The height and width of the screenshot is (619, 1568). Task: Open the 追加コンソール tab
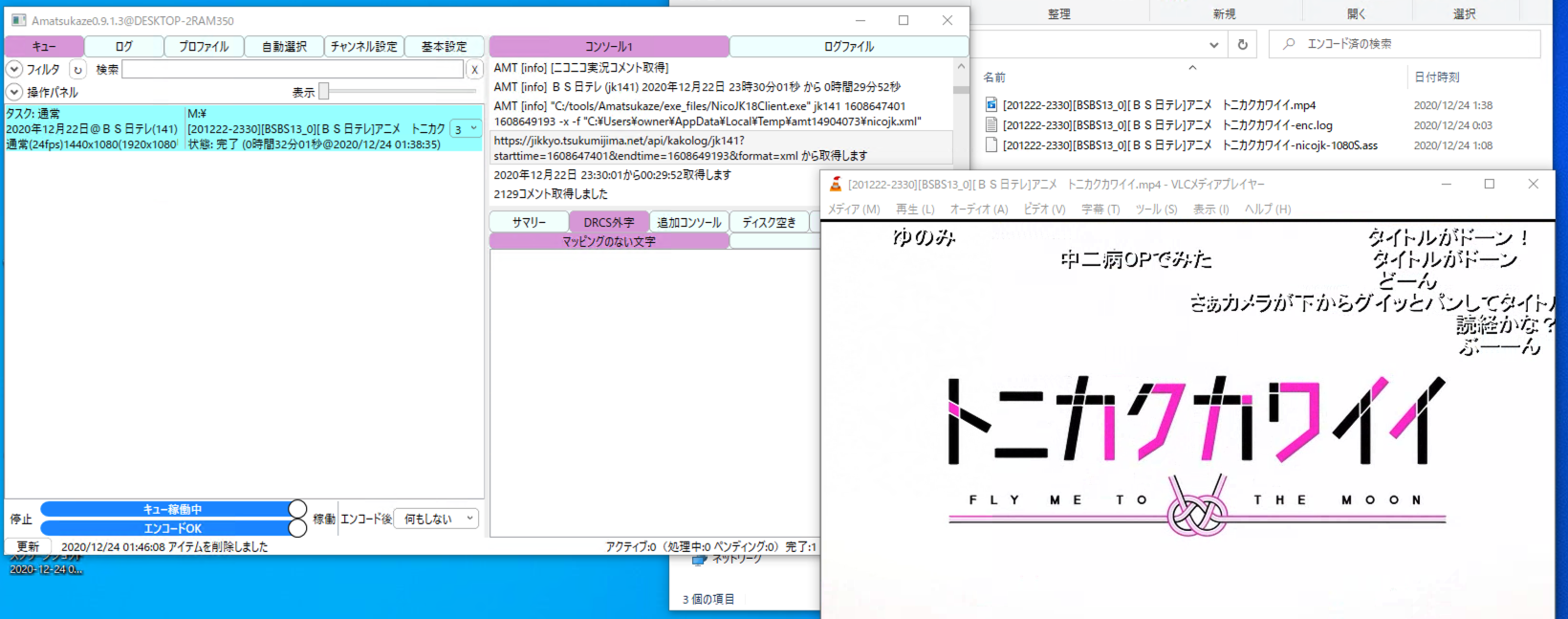pos(689,222)
